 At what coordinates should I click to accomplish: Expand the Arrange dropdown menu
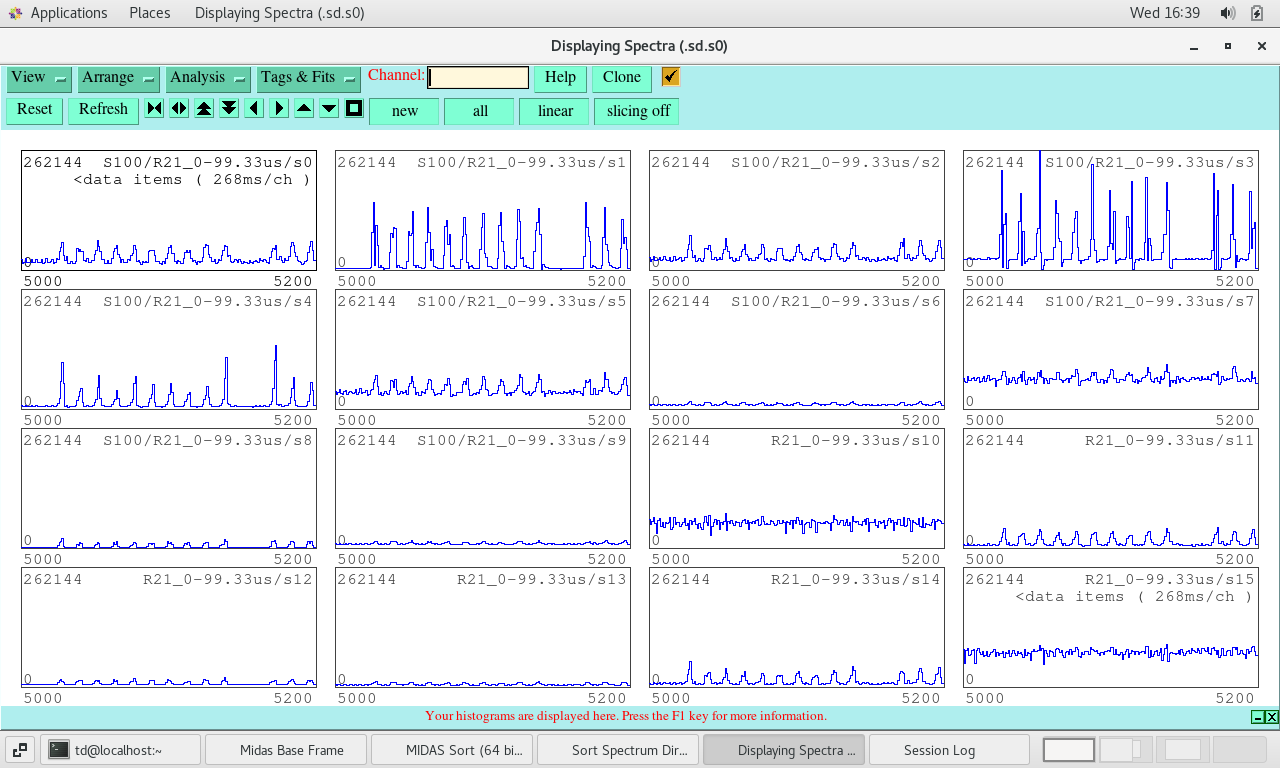(x=118, y=78)
